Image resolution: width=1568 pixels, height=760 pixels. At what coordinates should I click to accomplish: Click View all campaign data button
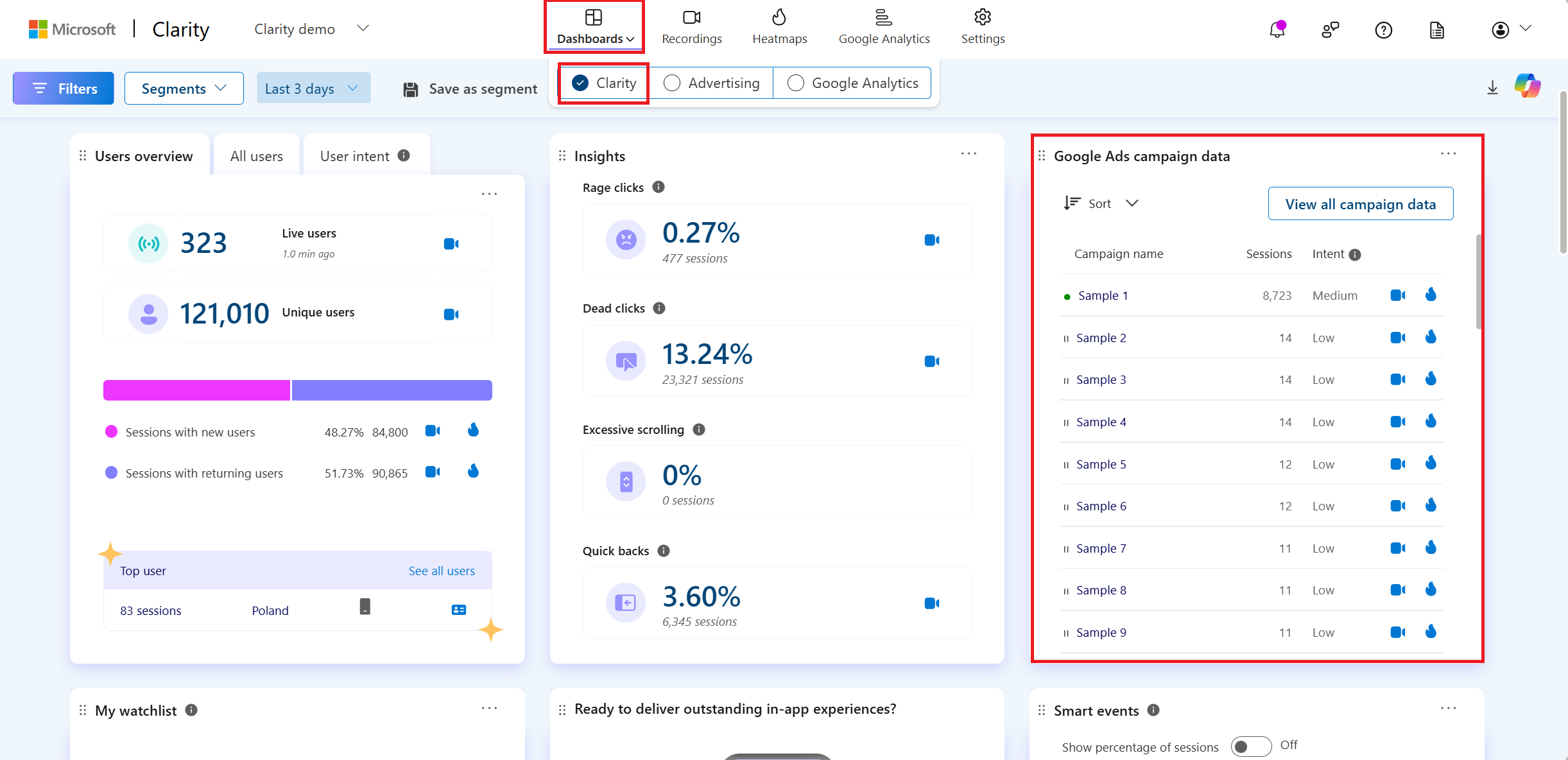pos(1360,203)
